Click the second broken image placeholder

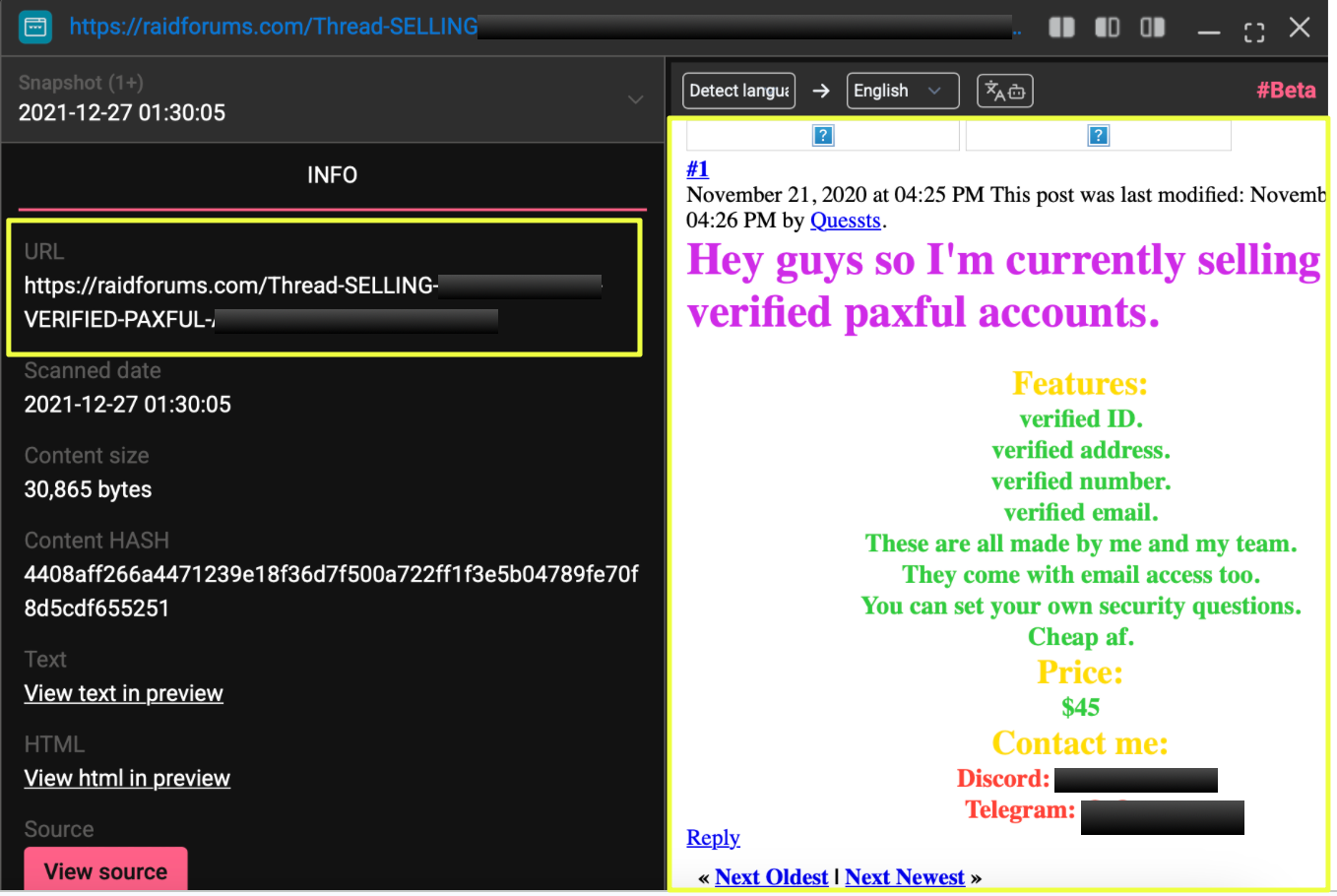click(x=1099, y=136)
